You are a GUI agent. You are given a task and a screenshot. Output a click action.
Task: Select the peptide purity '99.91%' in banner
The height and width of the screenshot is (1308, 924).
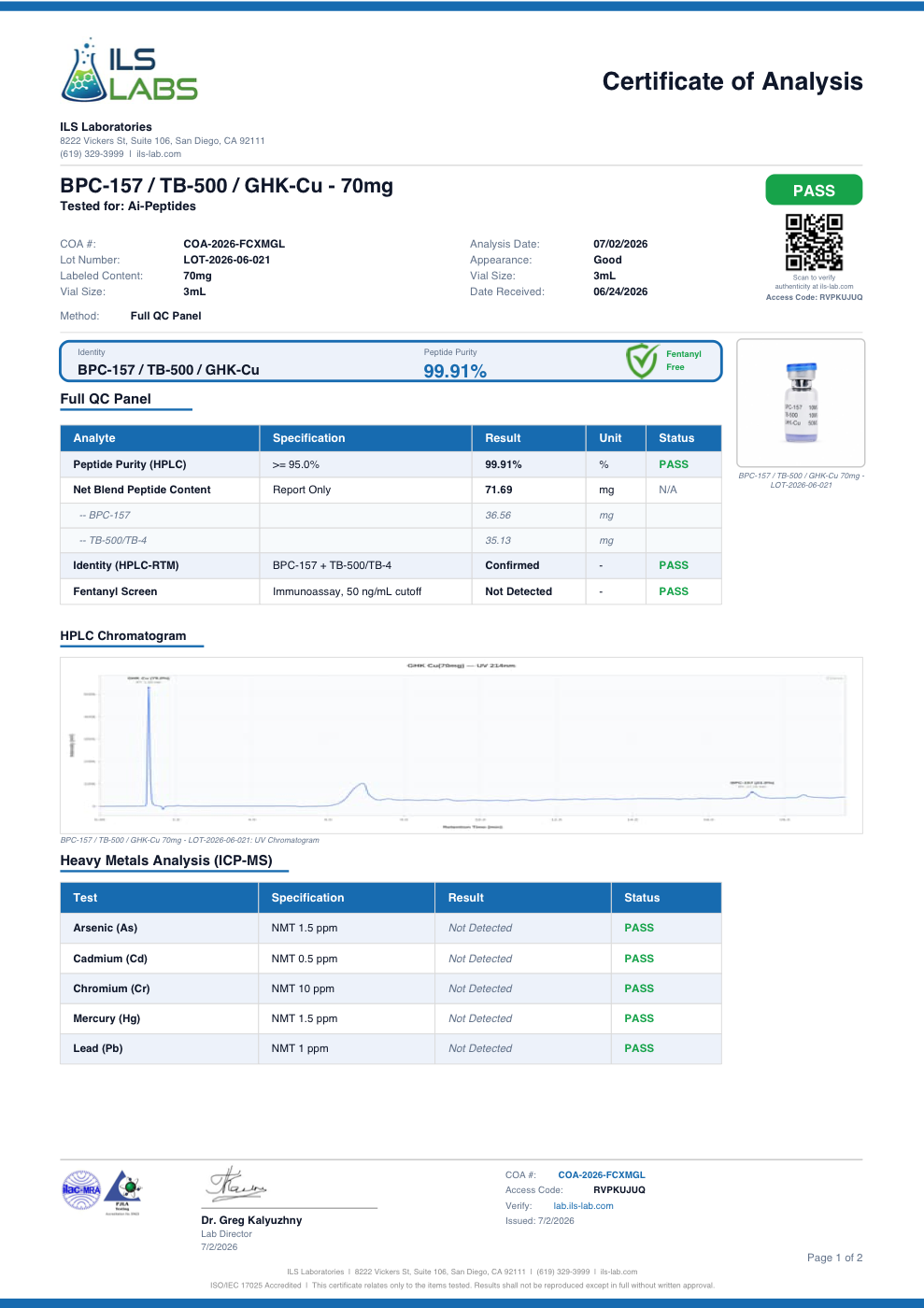[455, 371]
